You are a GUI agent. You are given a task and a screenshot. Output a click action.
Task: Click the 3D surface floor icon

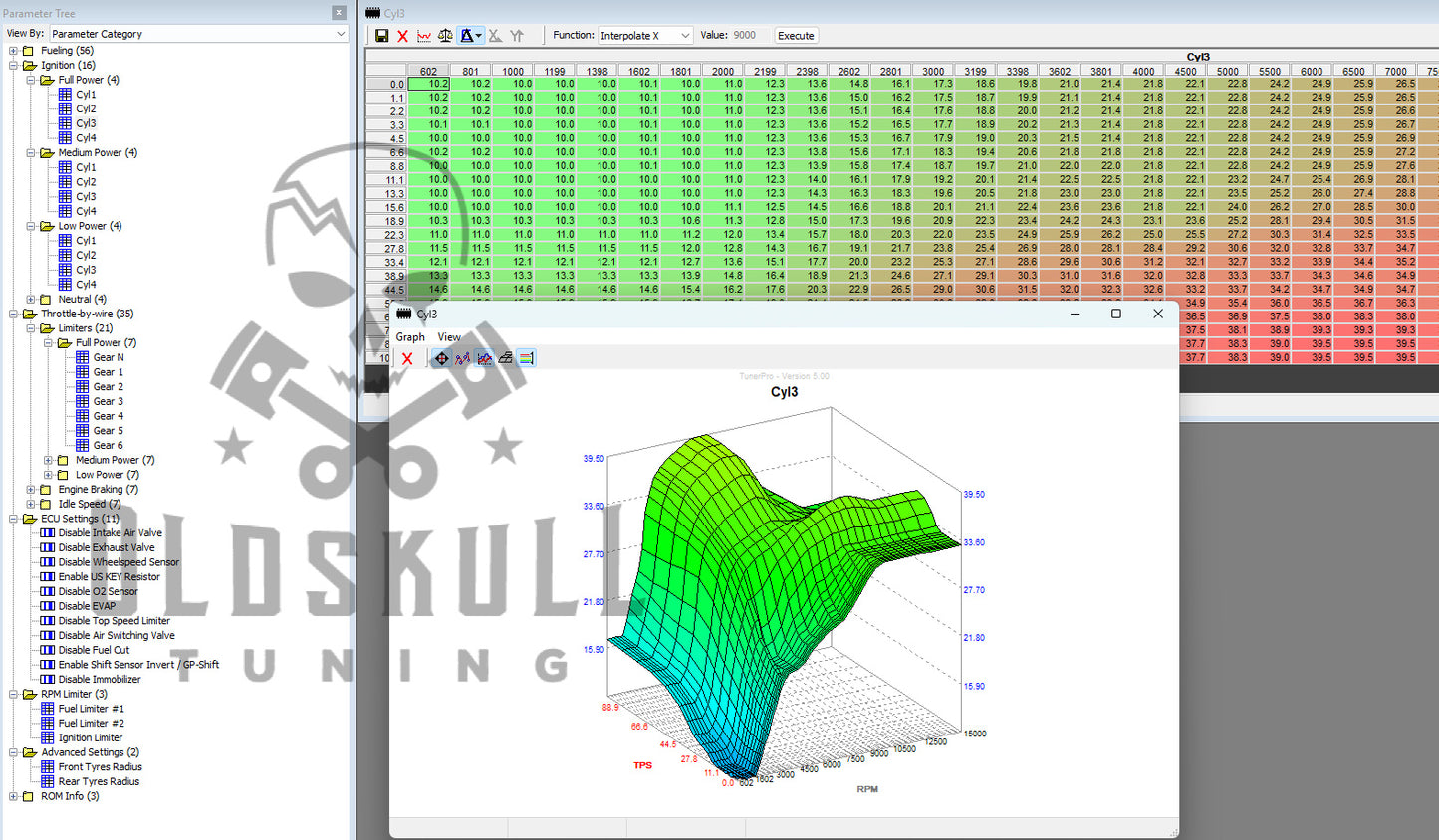tap(506, 358)
